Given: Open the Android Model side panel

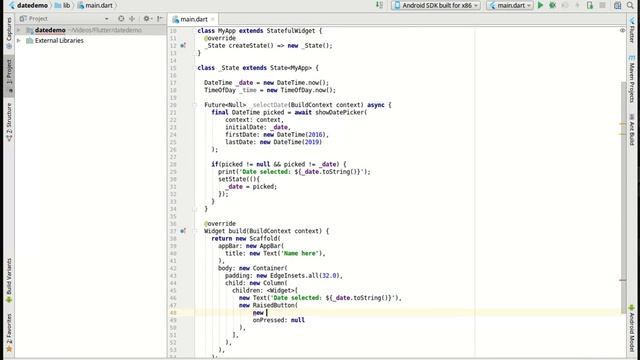Looking at the screenshot, I should pyautogui.click(x=632, y=329).
